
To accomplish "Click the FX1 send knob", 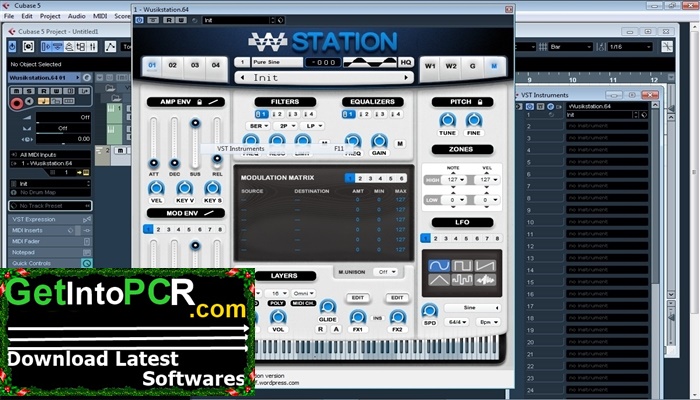I will [358, 317].
